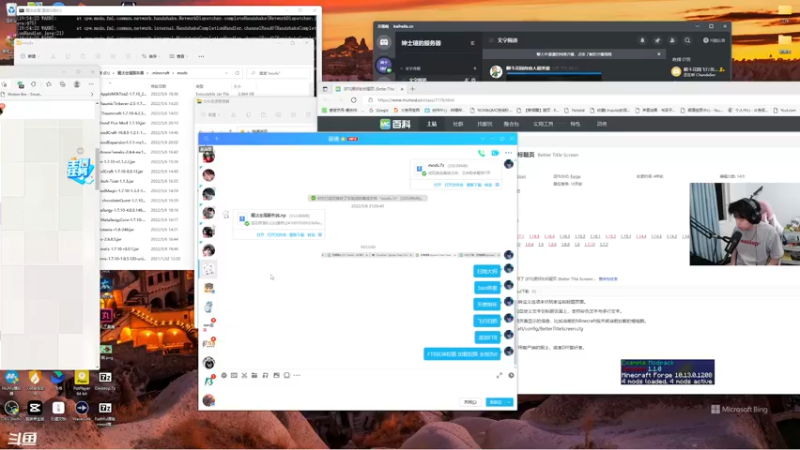Open sort dropdown in mods explorer toolbar
This screenshot has width=800, height=450.
point(151,56)
